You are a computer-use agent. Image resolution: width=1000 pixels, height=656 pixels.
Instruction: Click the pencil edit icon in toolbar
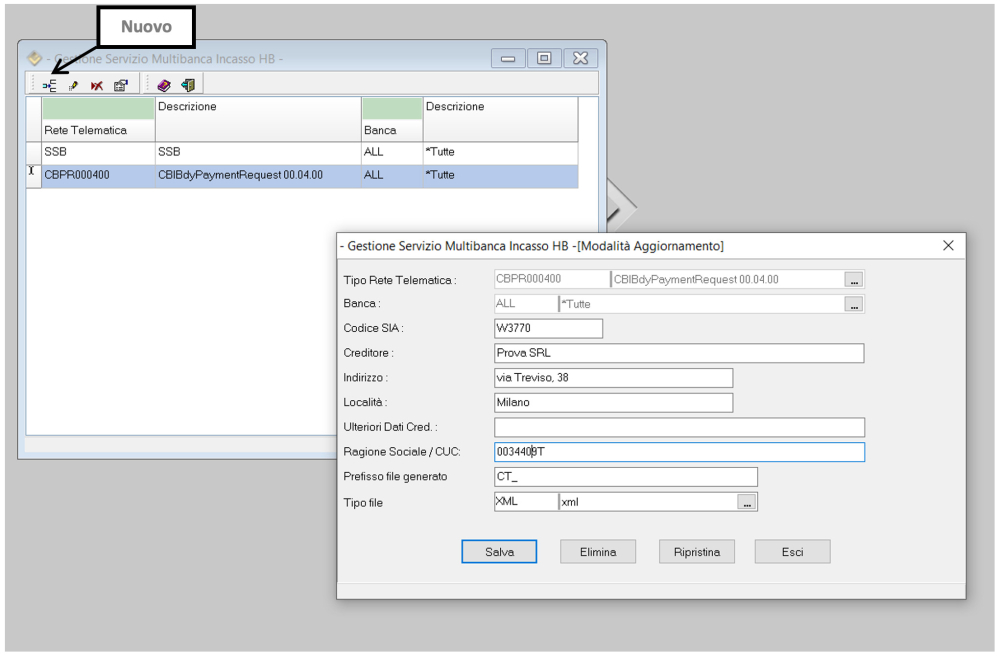pos(74,86)
